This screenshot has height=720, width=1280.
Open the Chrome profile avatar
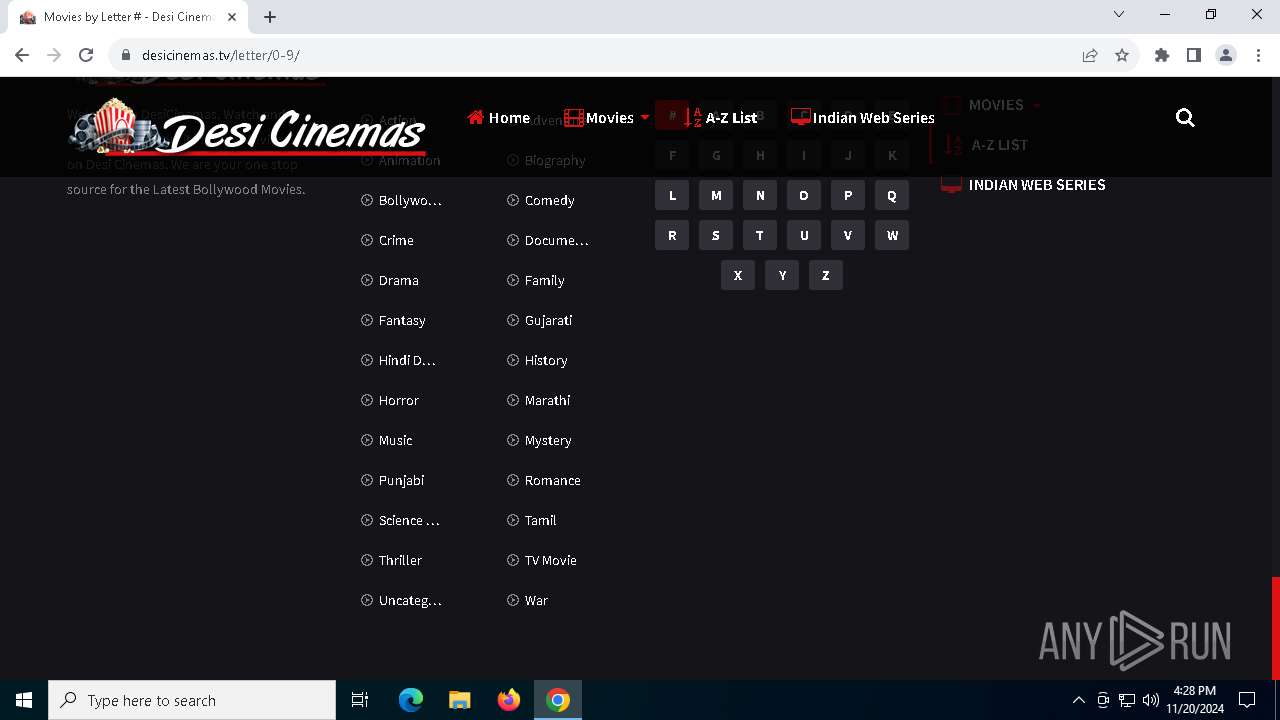click(x=1226, y=55)
